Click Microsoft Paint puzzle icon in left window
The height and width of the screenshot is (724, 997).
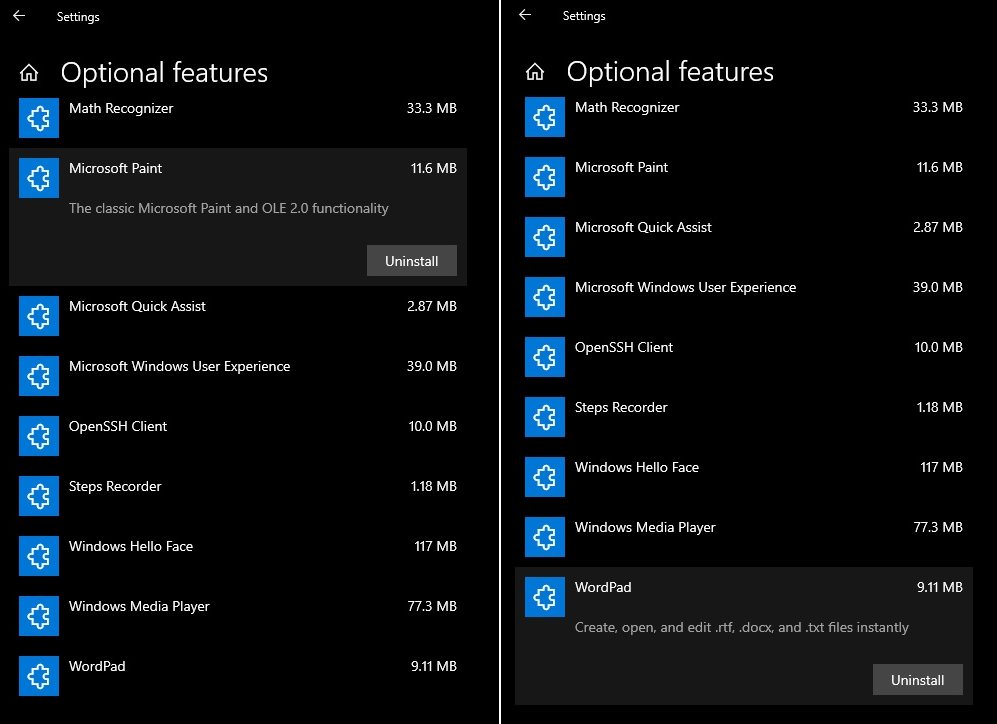pos(39,178)
